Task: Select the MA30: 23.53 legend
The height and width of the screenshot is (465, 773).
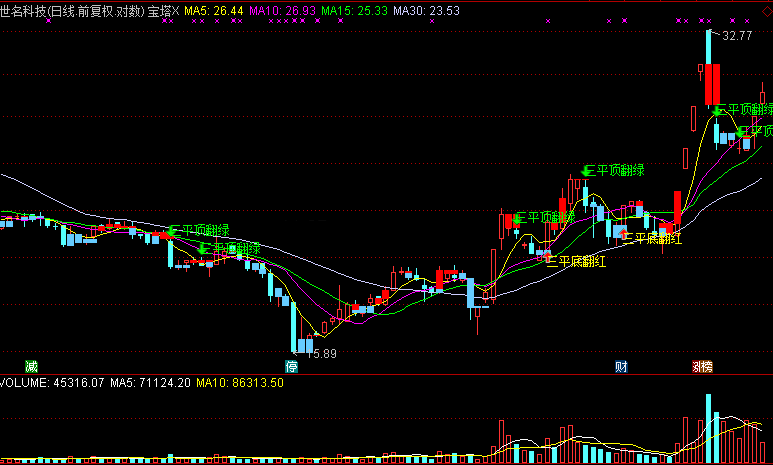Action: click(x=426, y=11)
